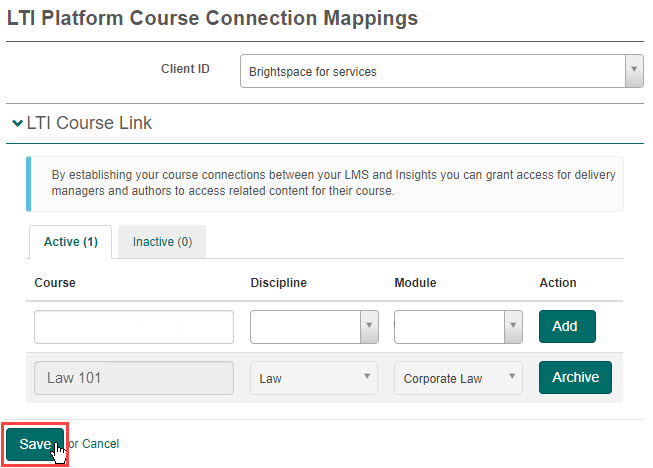Open the Law discipline dropdown
This screenshot has width=653, height=468.
tap(313, 378)
